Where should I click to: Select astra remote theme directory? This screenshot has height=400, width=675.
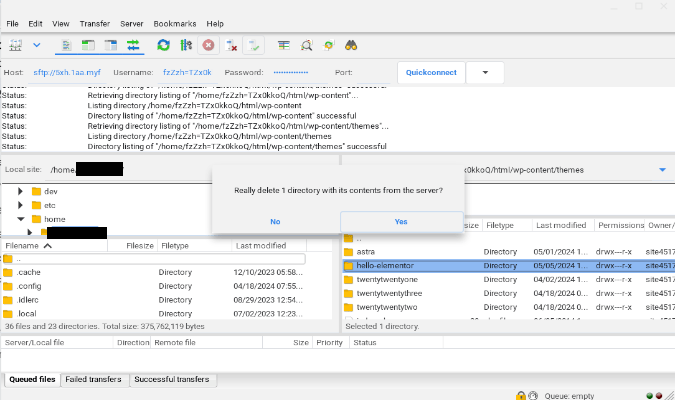[x=509, y=252]
